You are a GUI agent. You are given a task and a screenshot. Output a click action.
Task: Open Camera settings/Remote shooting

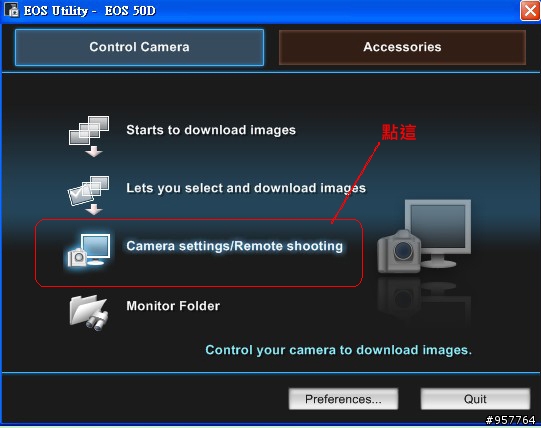coord(235,246)
